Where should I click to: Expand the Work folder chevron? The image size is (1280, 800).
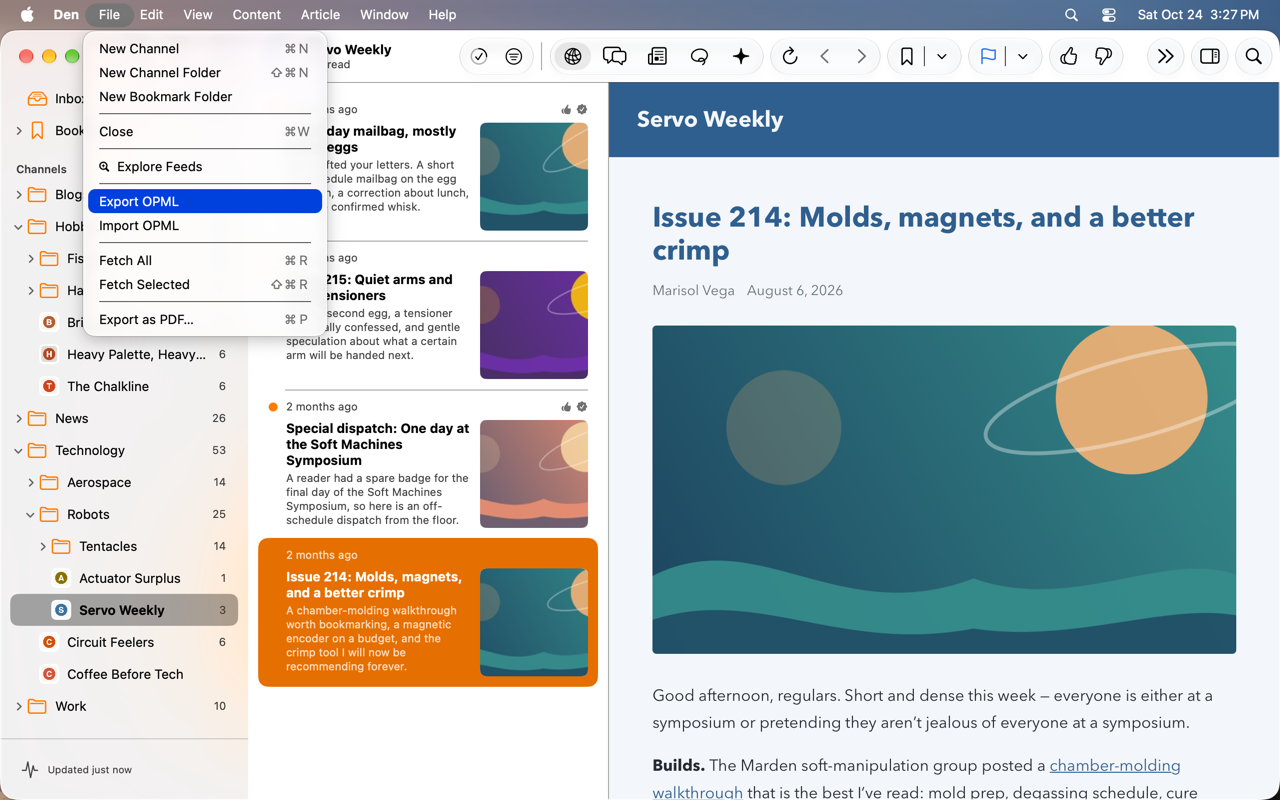point(19,707)
